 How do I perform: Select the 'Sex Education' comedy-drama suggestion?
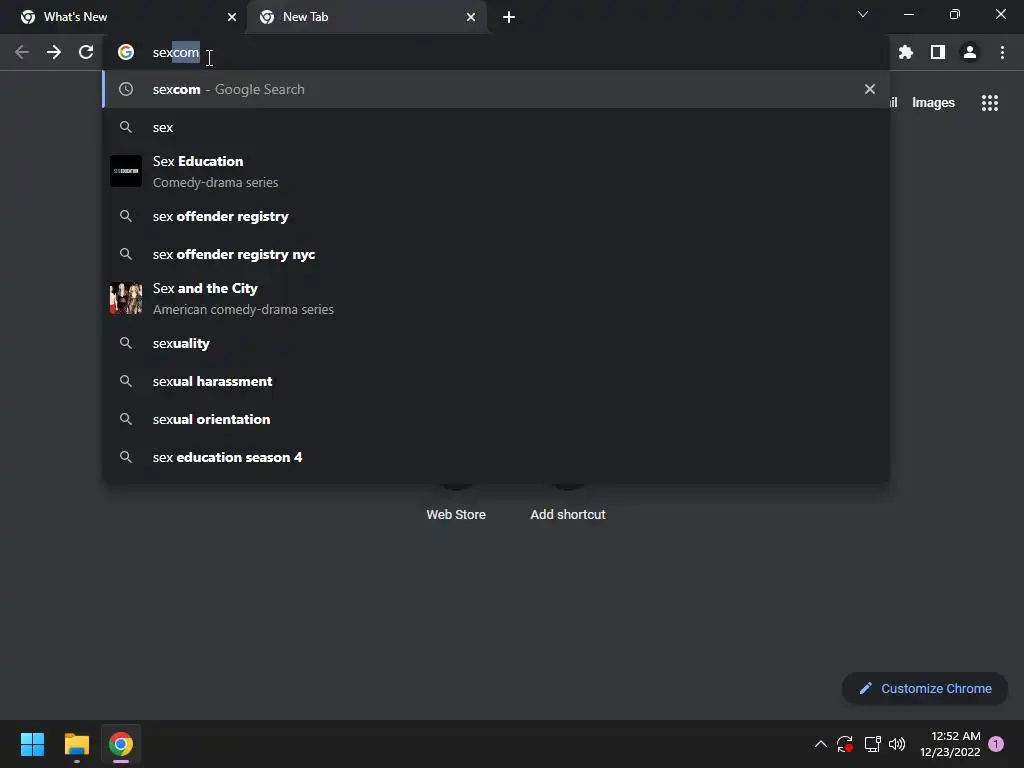point(496,171)
